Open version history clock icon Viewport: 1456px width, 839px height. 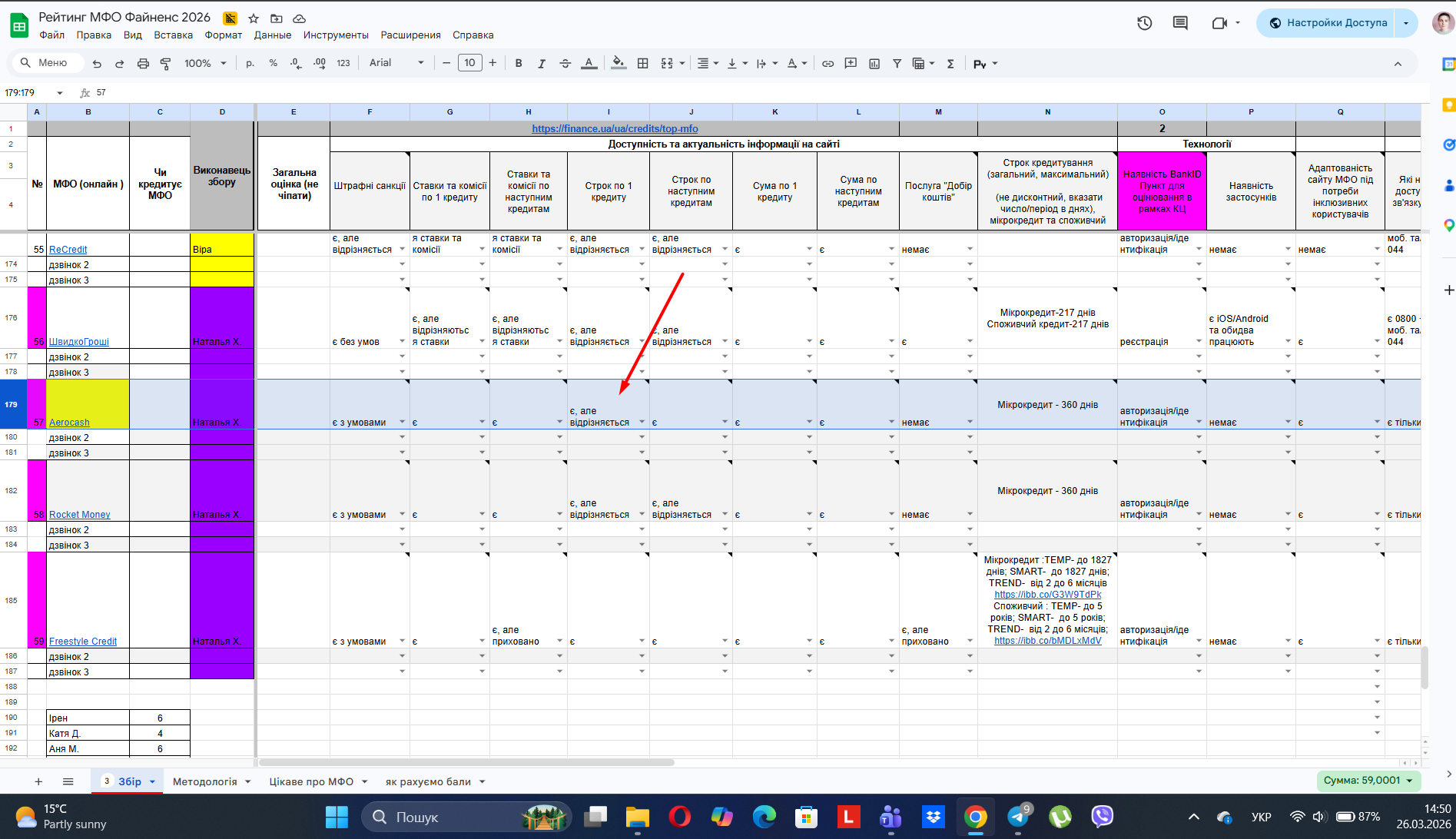point(1145,23)
